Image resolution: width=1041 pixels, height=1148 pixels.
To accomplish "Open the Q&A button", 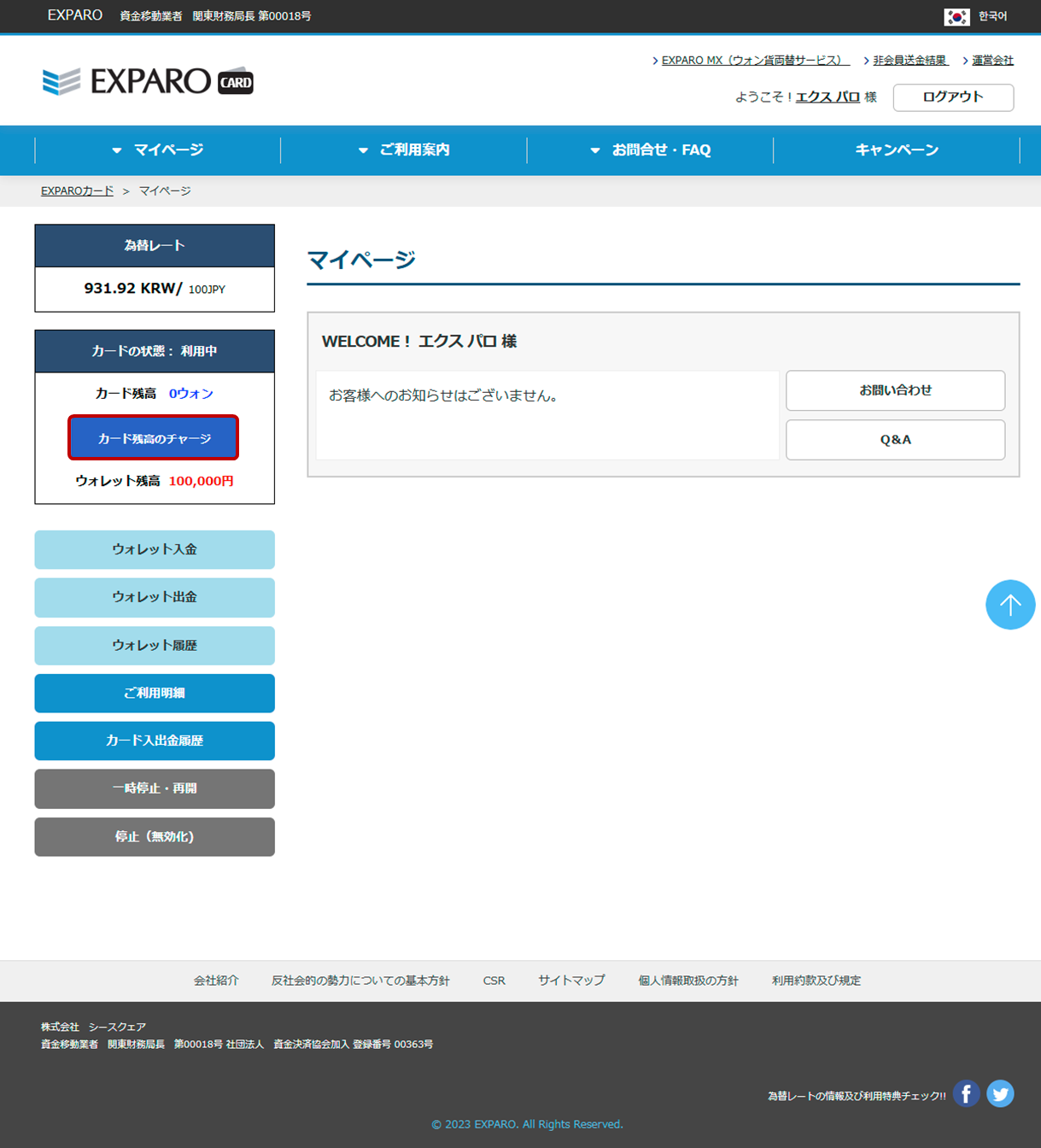I will [895, 440].
